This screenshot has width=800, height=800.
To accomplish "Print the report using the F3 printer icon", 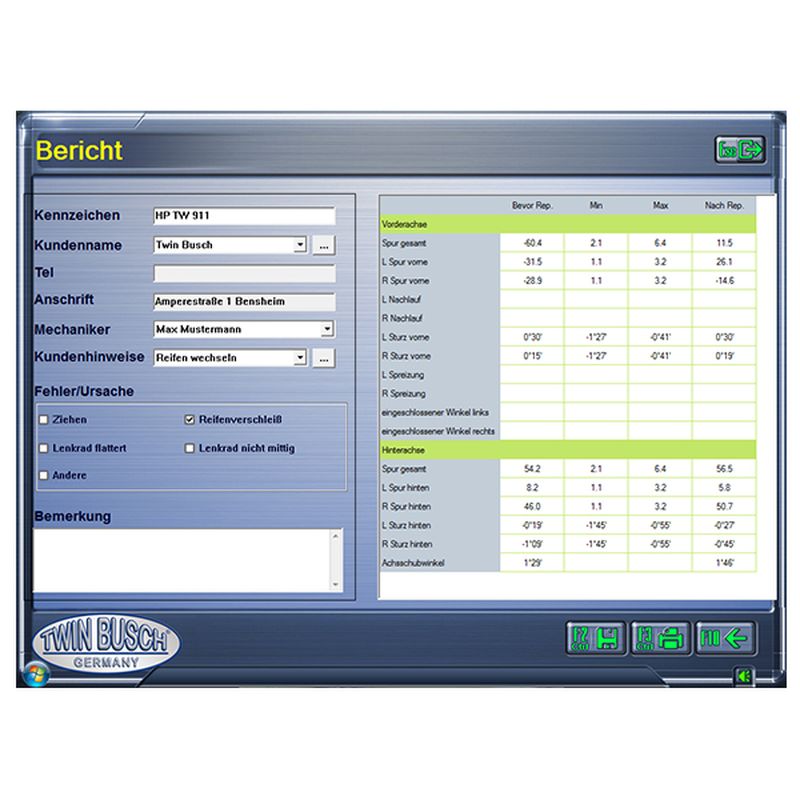I will 660,637.
